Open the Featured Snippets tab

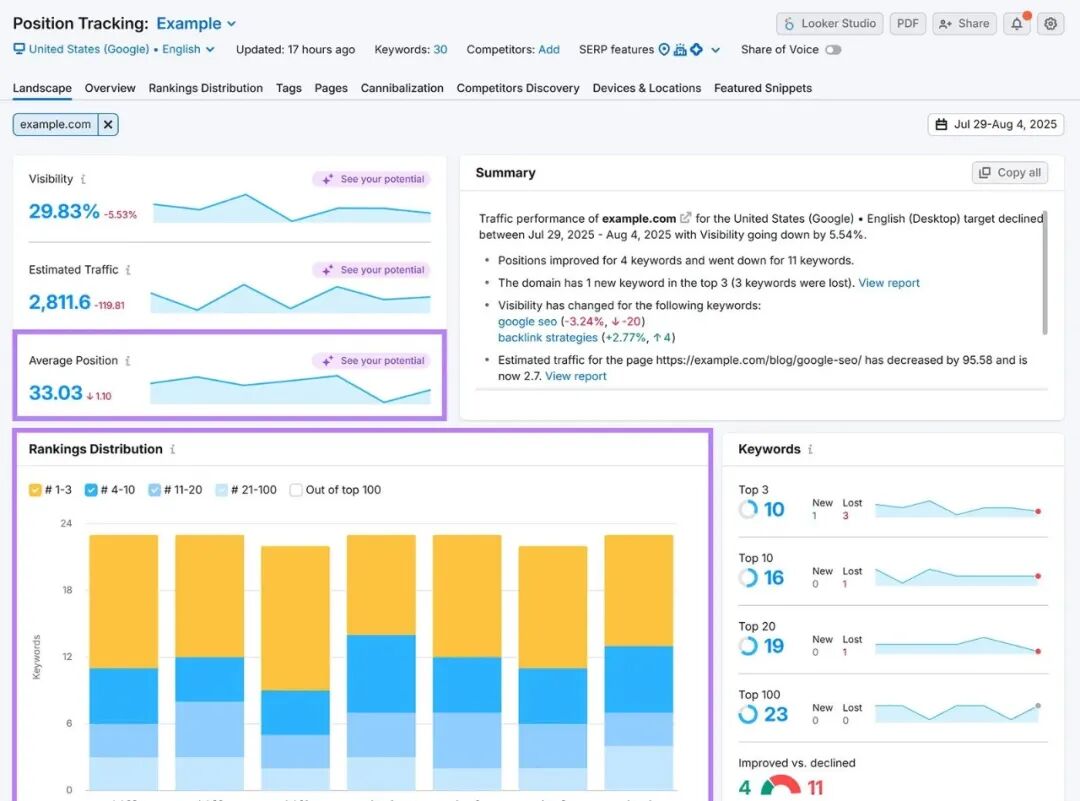coord(763,88)
